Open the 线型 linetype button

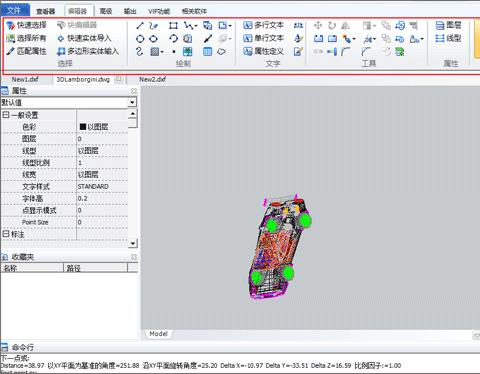point(449,38)
